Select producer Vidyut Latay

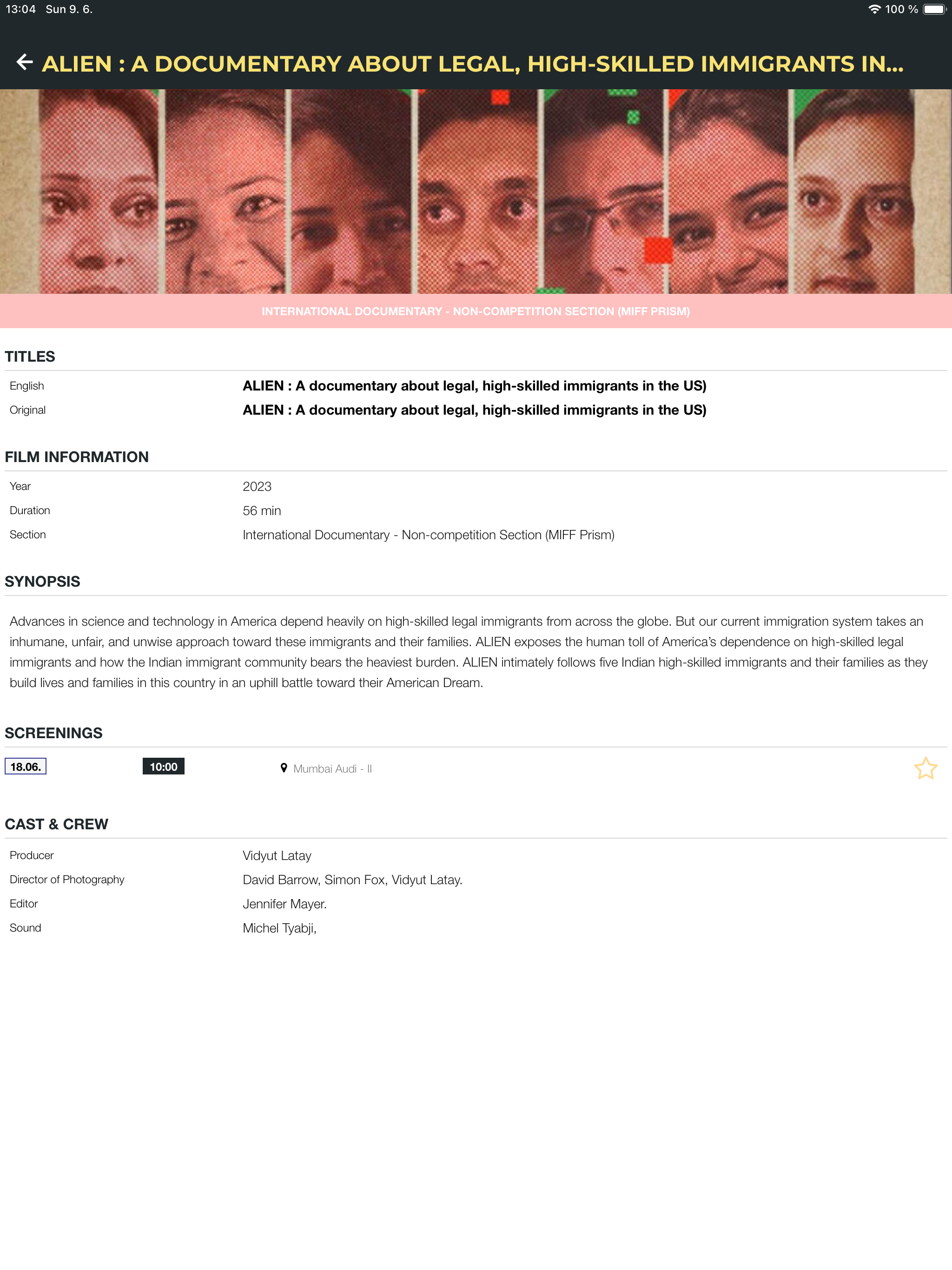[x=277, y=855]
